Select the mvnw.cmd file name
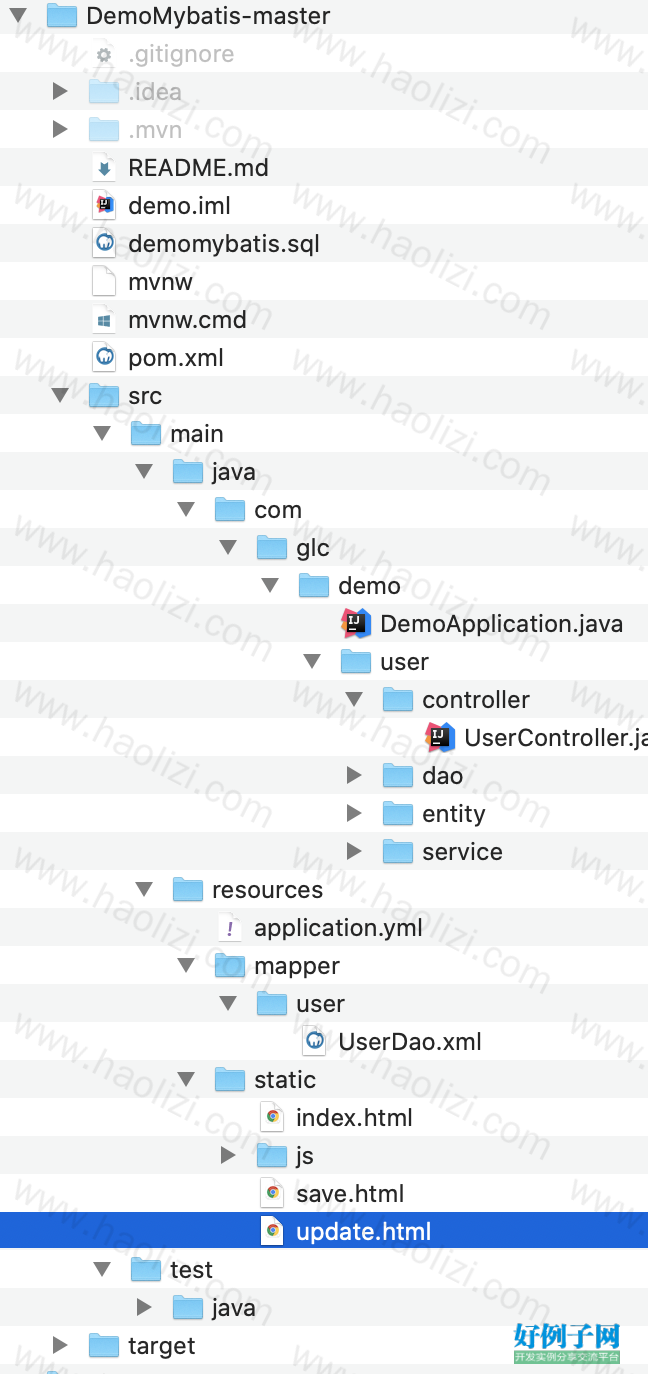The width and height of the screenshot is (648, 1374). [x=187, y=320]
